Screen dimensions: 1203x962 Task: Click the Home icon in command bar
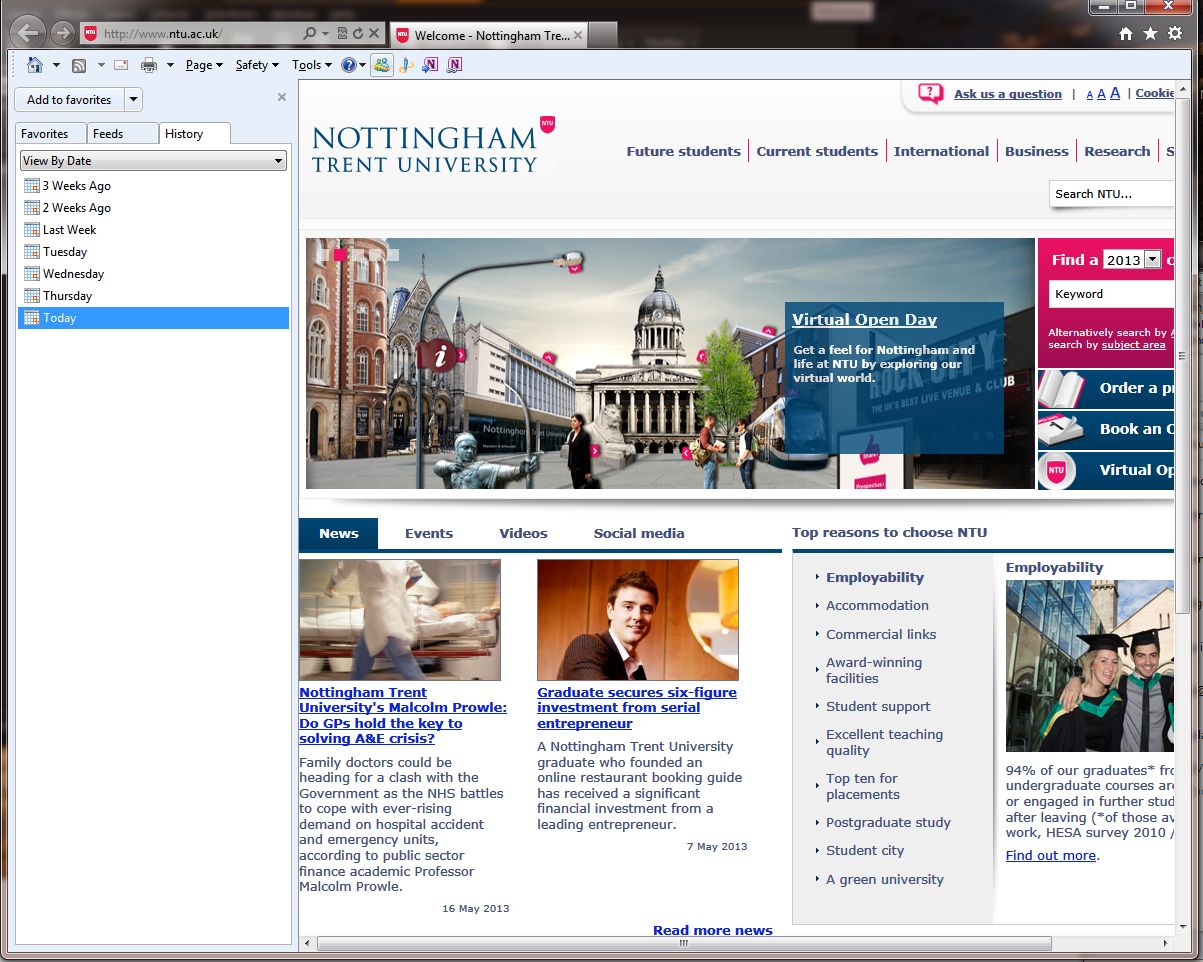point(35,65)
